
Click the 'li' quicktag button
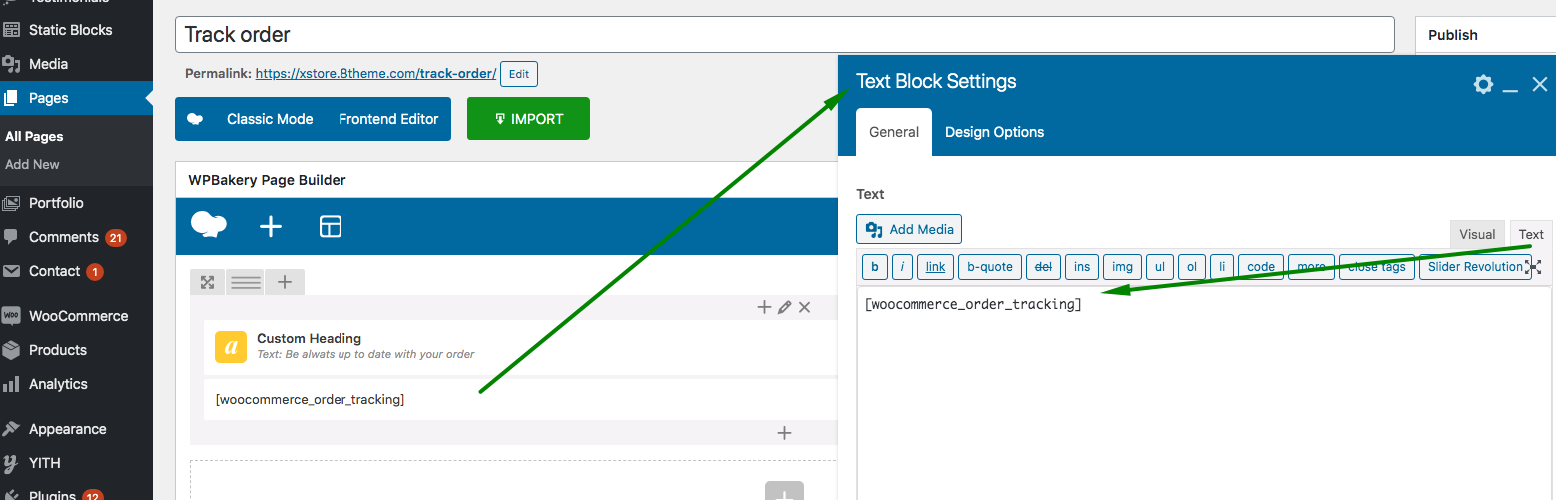pos(1221,267)
